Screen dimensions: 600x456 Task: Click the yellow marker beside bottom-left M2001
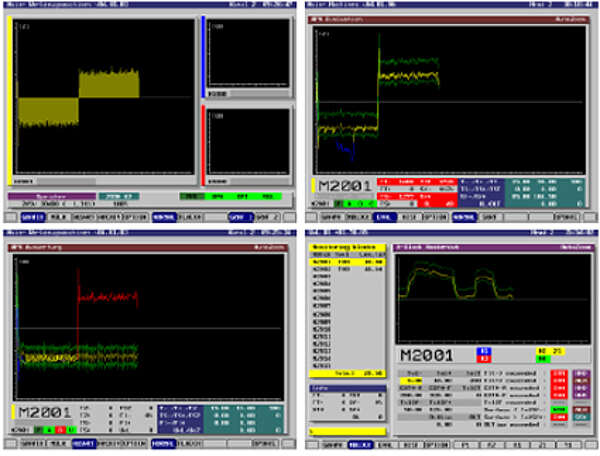(x=14, y=412)
